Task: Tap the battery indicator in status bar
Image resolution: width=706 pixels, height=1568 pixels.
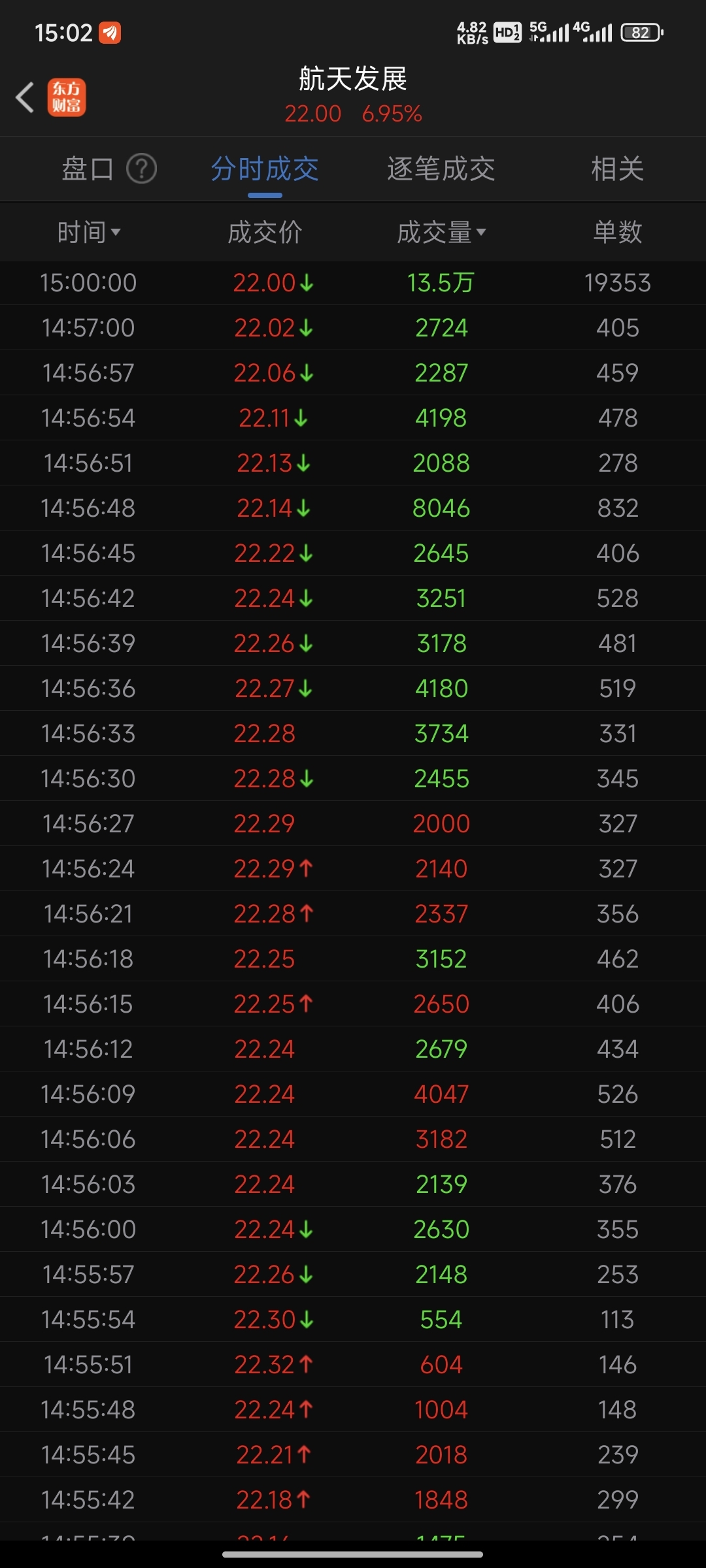Action: coord(642,32)
